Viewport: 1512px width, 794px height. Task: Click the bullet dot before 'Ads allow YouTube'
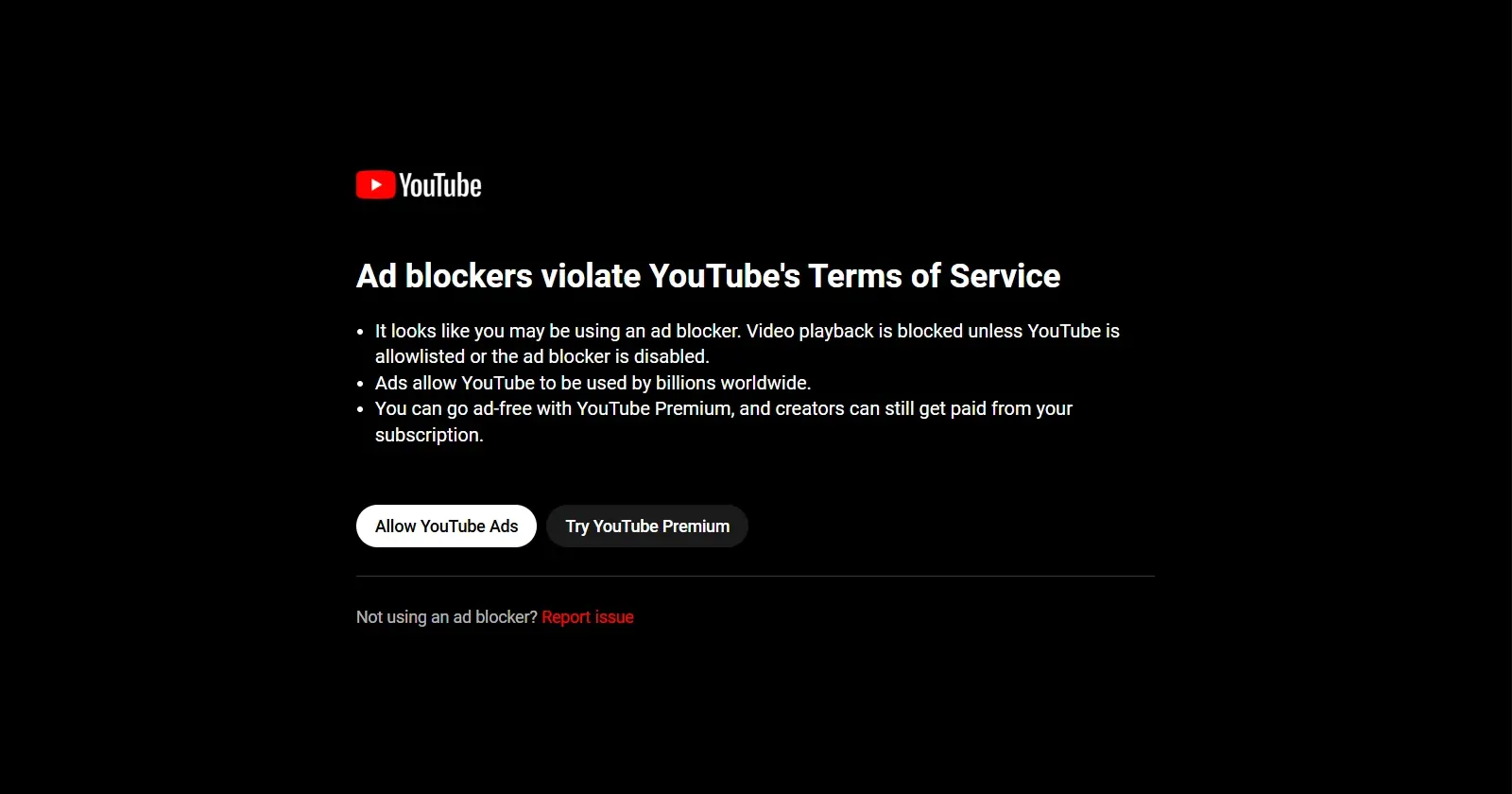click(x=360, y=384)
